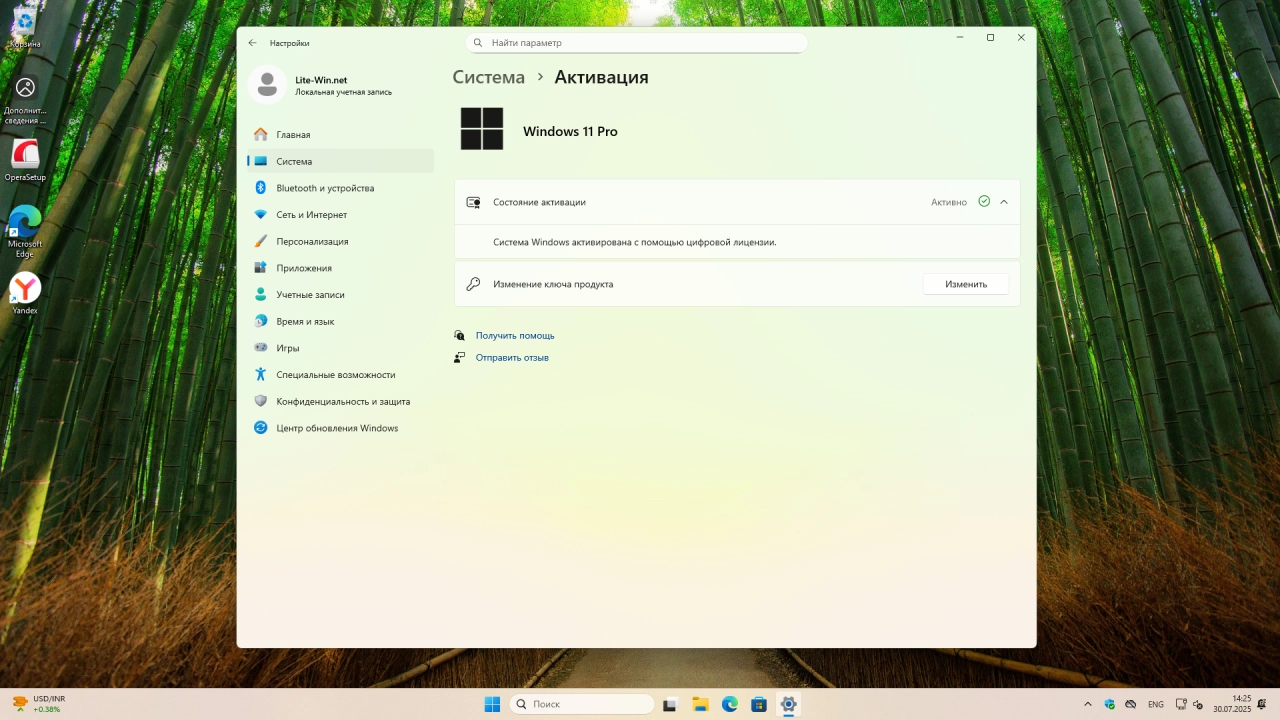Image resolution: width=1280 pixels, height=720 pixels.
Task: Open Microsoft Store from the taskbar
Action: point(759,704)
